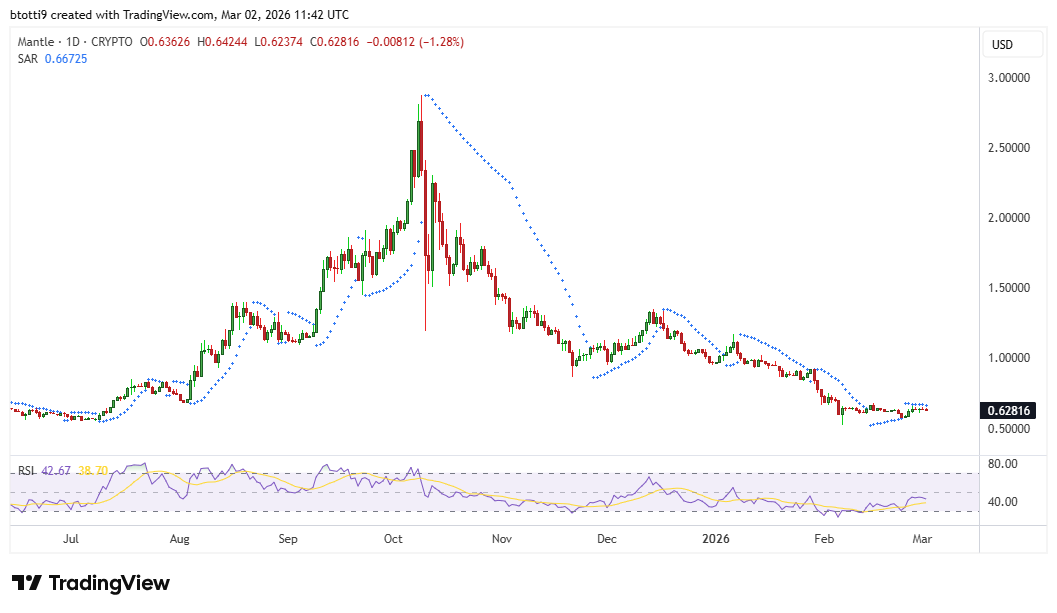Click the TradingView logo
Screen dimensions: 1057x613
(x=90, y=582)
